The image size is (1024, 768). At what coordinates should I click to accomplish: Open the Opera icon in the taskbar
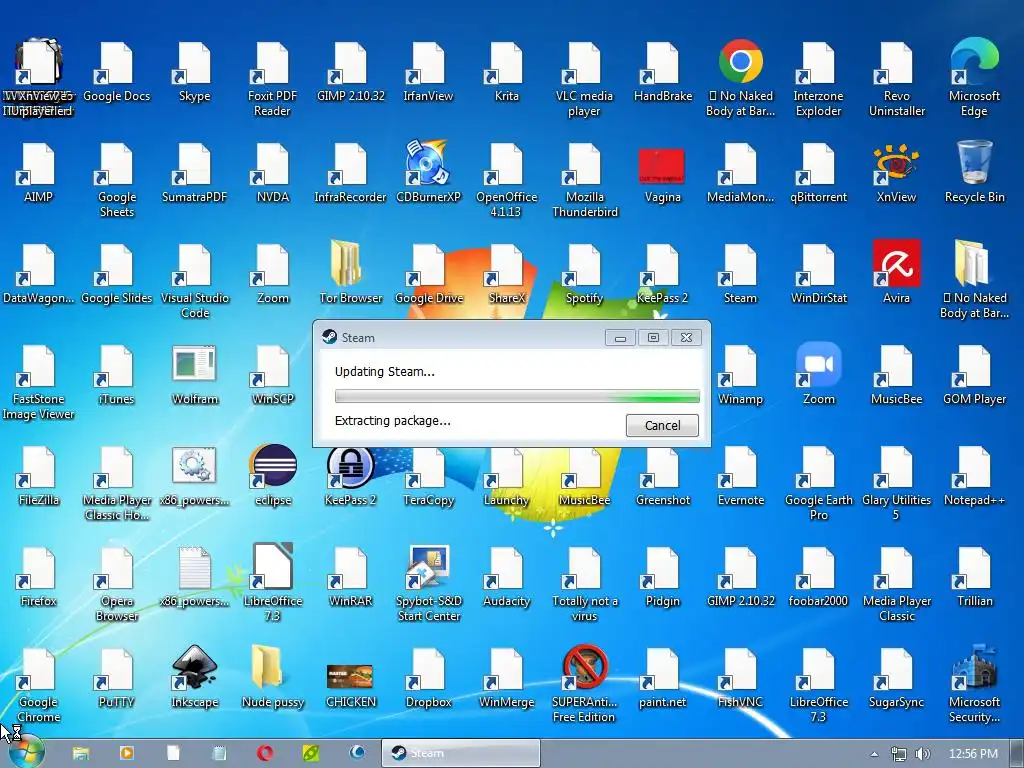point(265,753)
